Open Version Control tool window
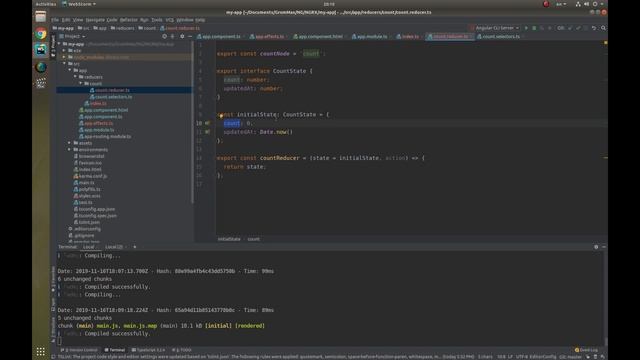 pos(80,350)
